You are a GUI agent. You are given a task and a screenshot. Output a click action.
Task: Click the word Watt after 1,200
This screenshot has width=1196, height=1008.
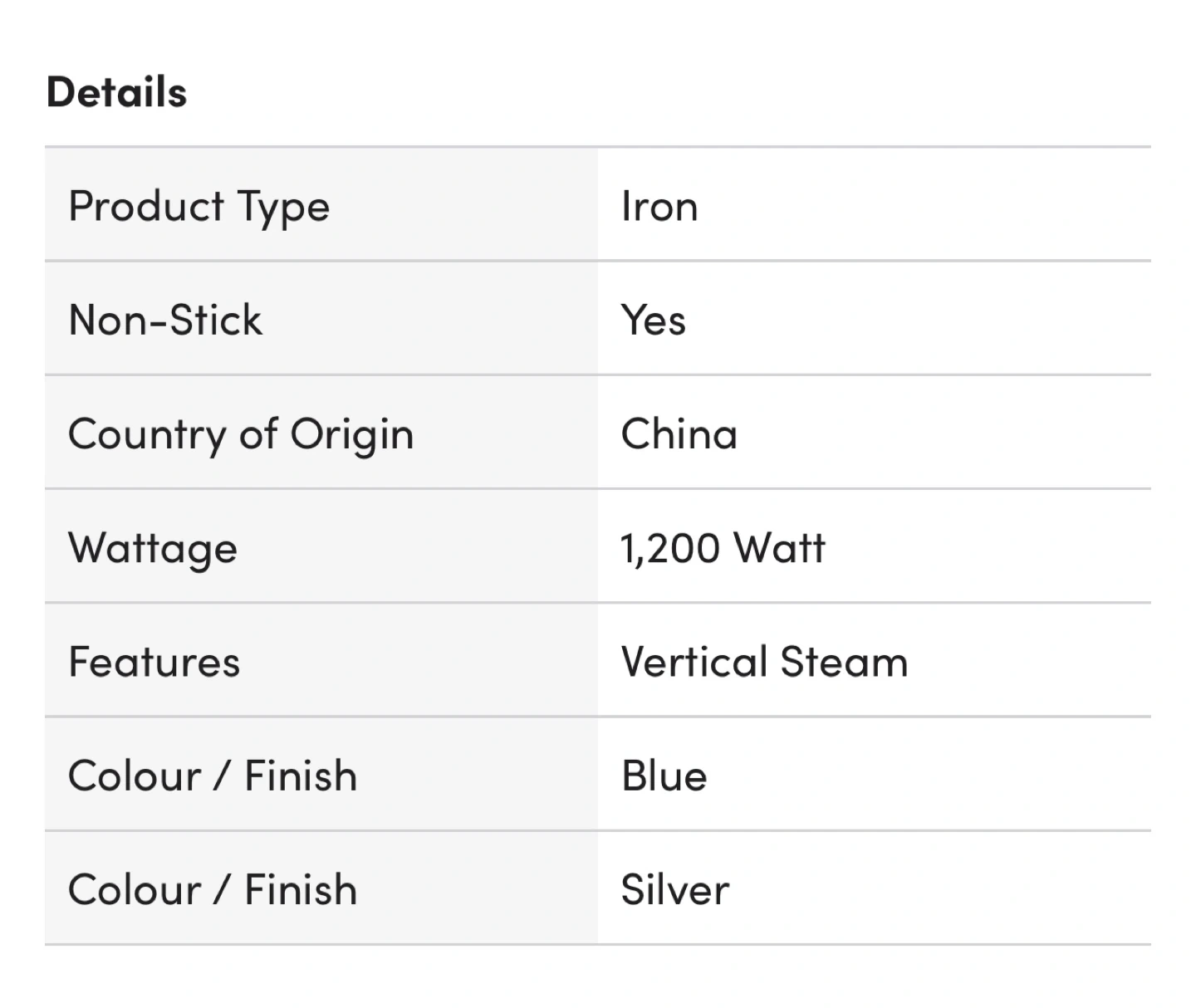point(779,548)
